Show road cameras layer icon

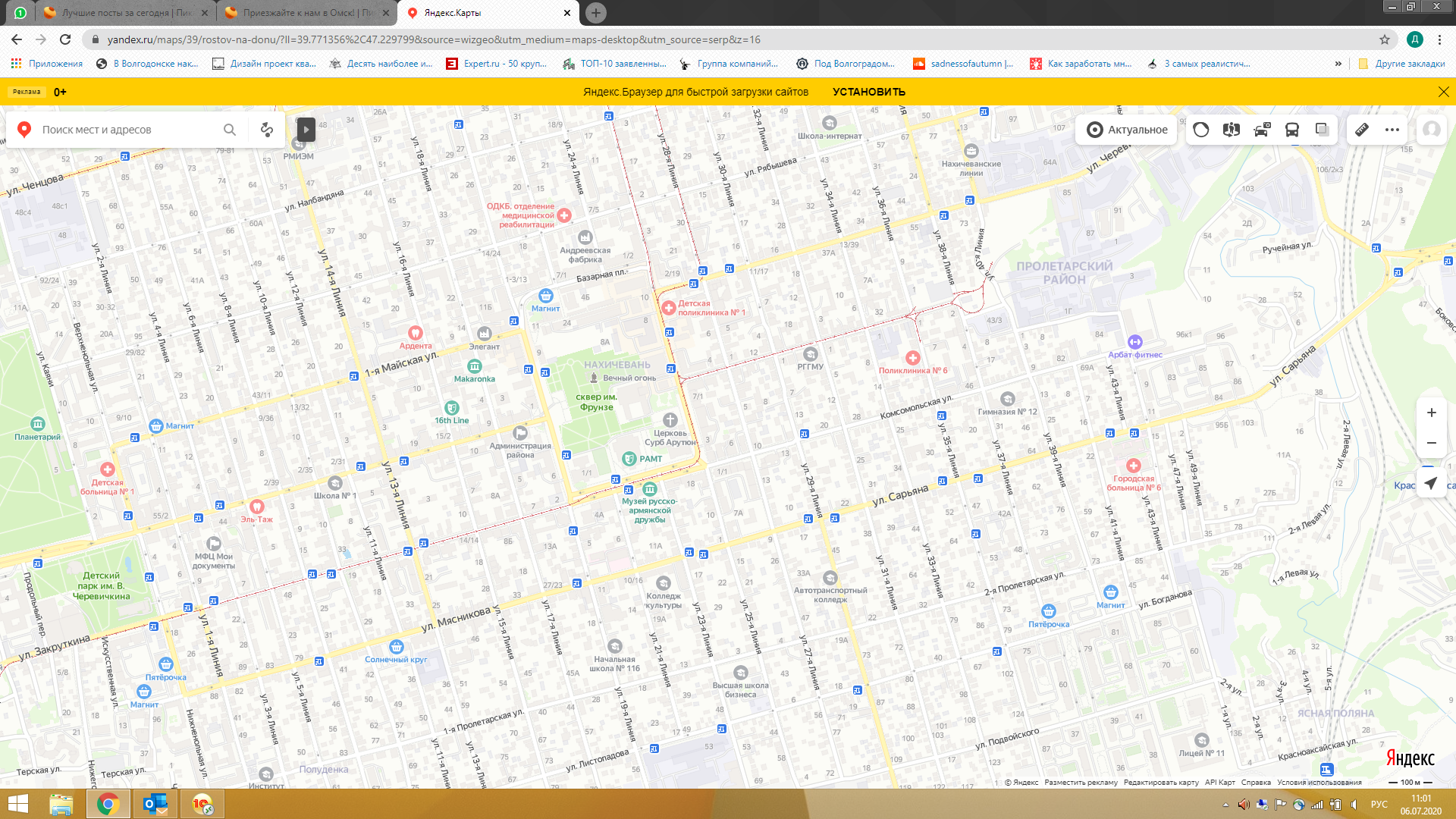1261,130
